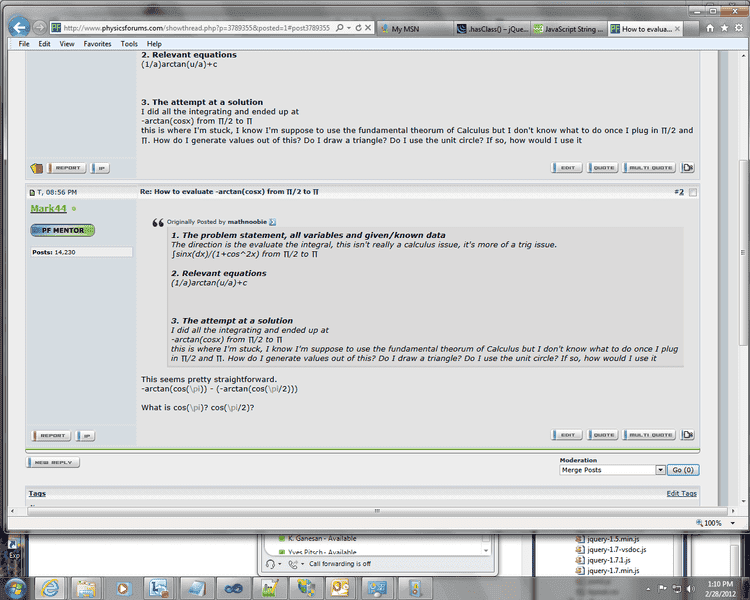Screen dimensions: 750x600
Task: Open Outlook from the taskbar
Action: 340,588
